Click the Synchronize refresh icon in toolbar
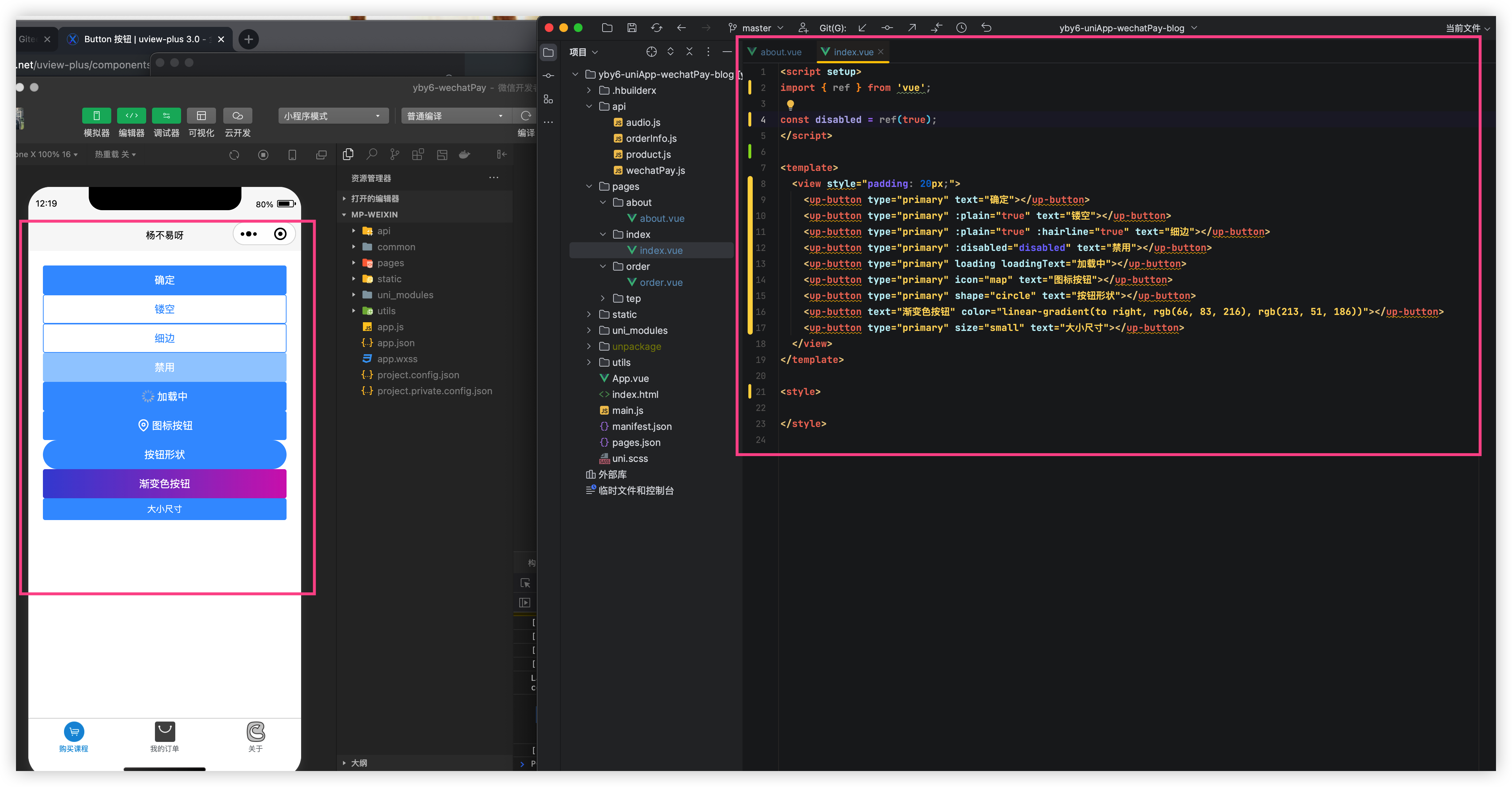Screen dimensions: 1512x787 [x=656, y=28]
